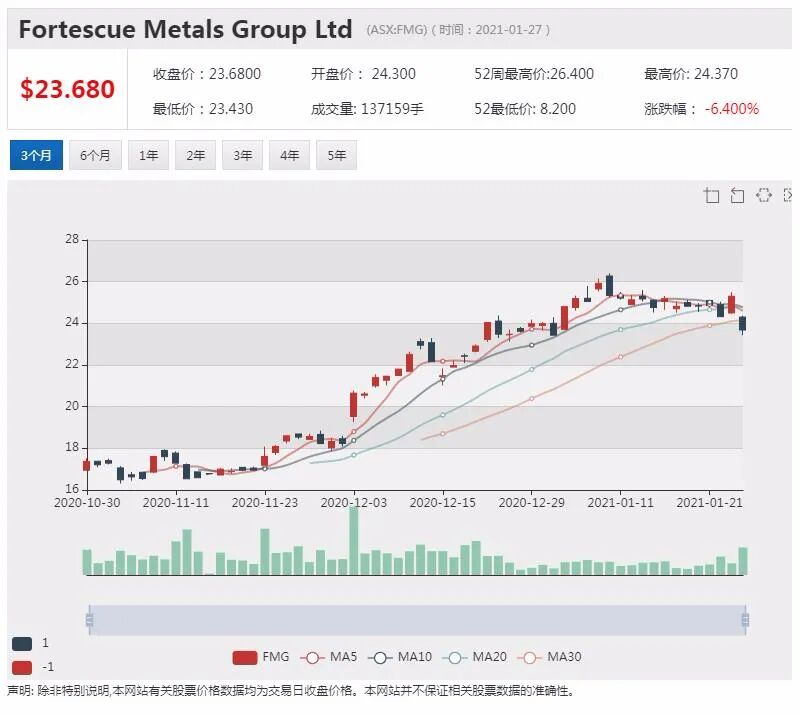800x715 pixels.
Task: Click the tallest volume bar near 2020-12-03
Action: (354, 540)
